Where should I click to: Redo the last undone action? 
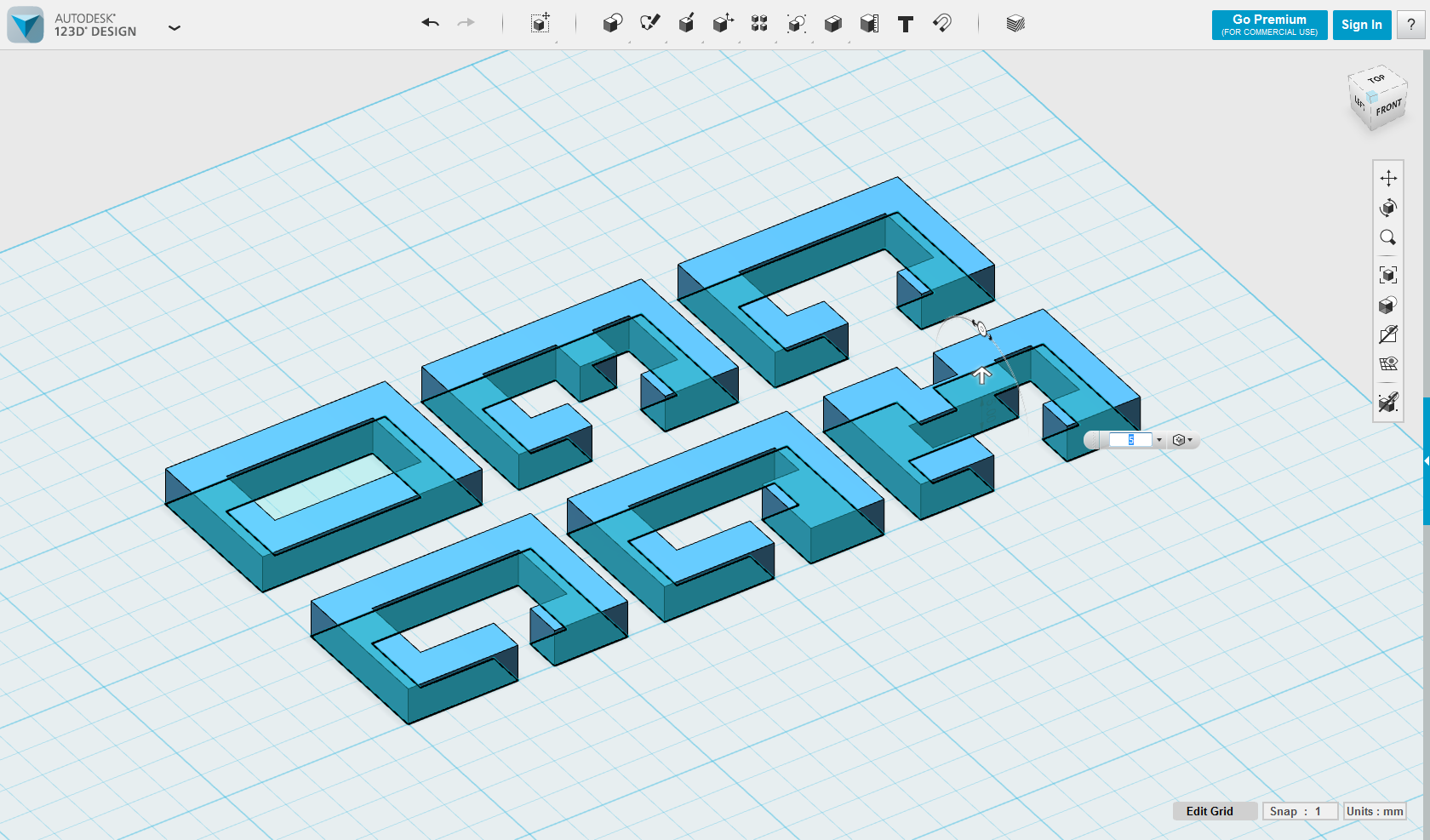pos(466,23)
